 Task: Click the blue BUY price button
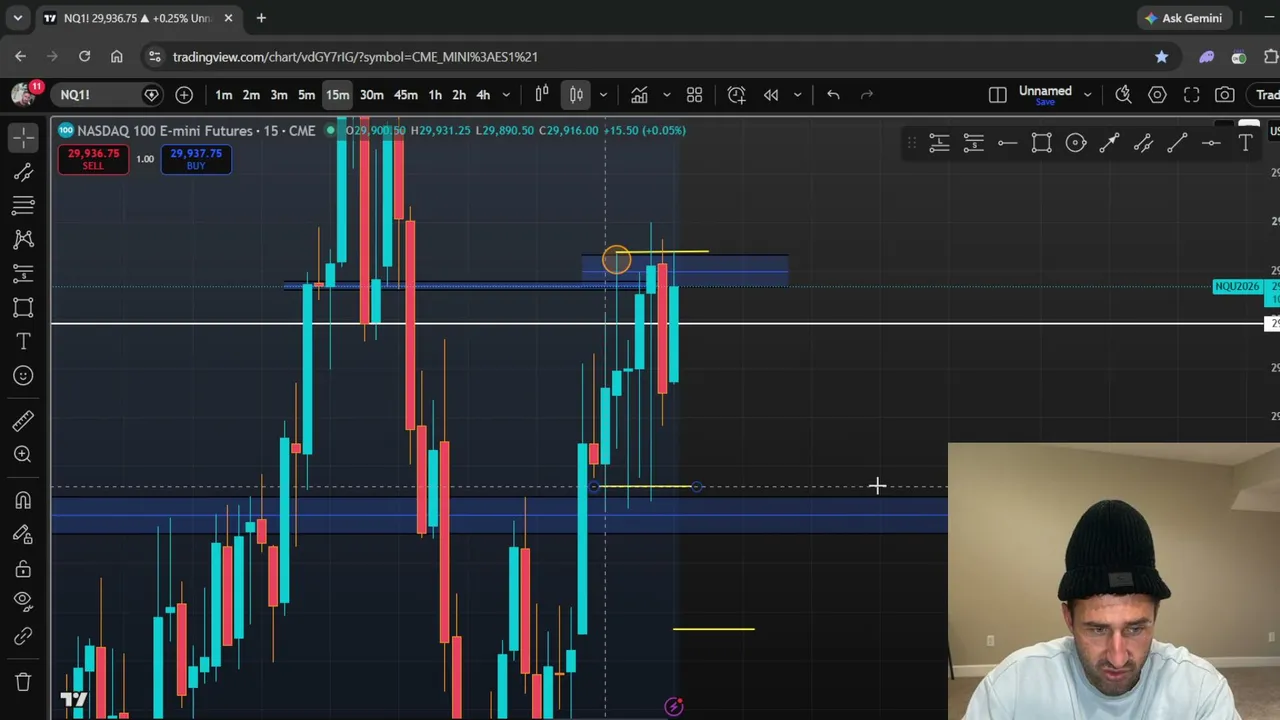[196, 159]
